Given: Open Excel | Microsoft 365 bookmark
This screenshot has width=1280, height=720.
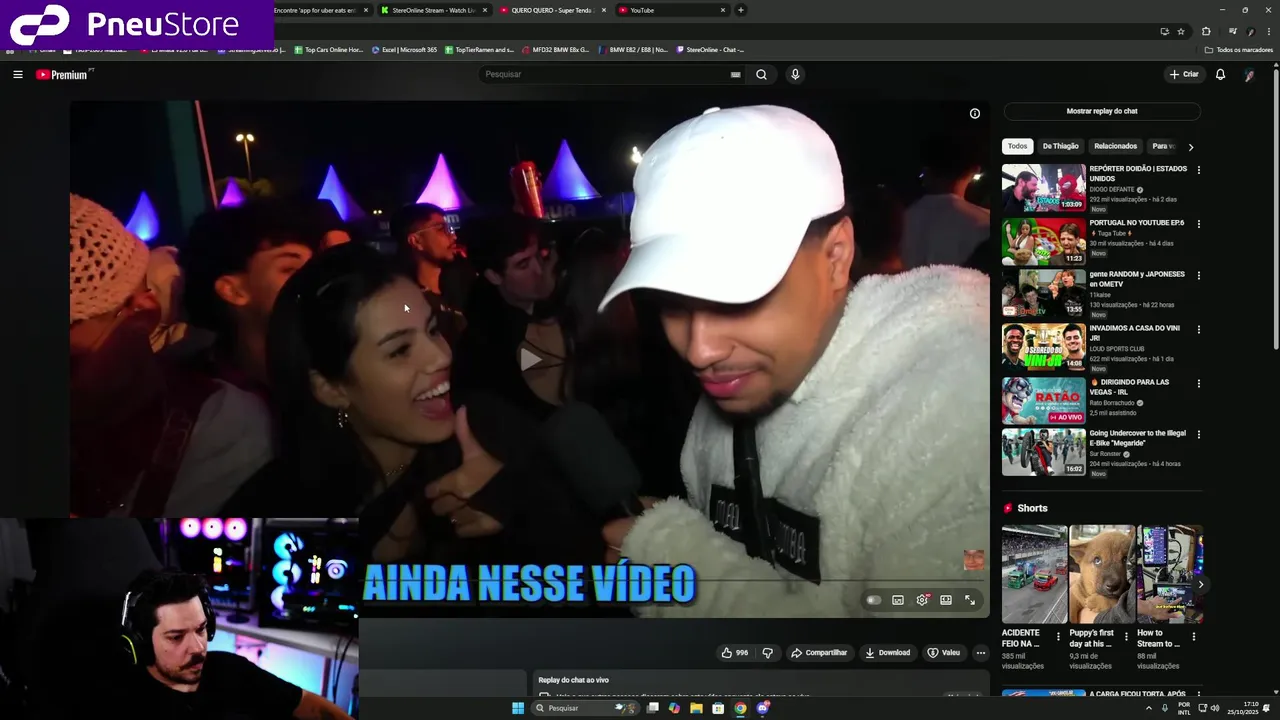Looking at the screenshot, I should click(x=404, y=50).
